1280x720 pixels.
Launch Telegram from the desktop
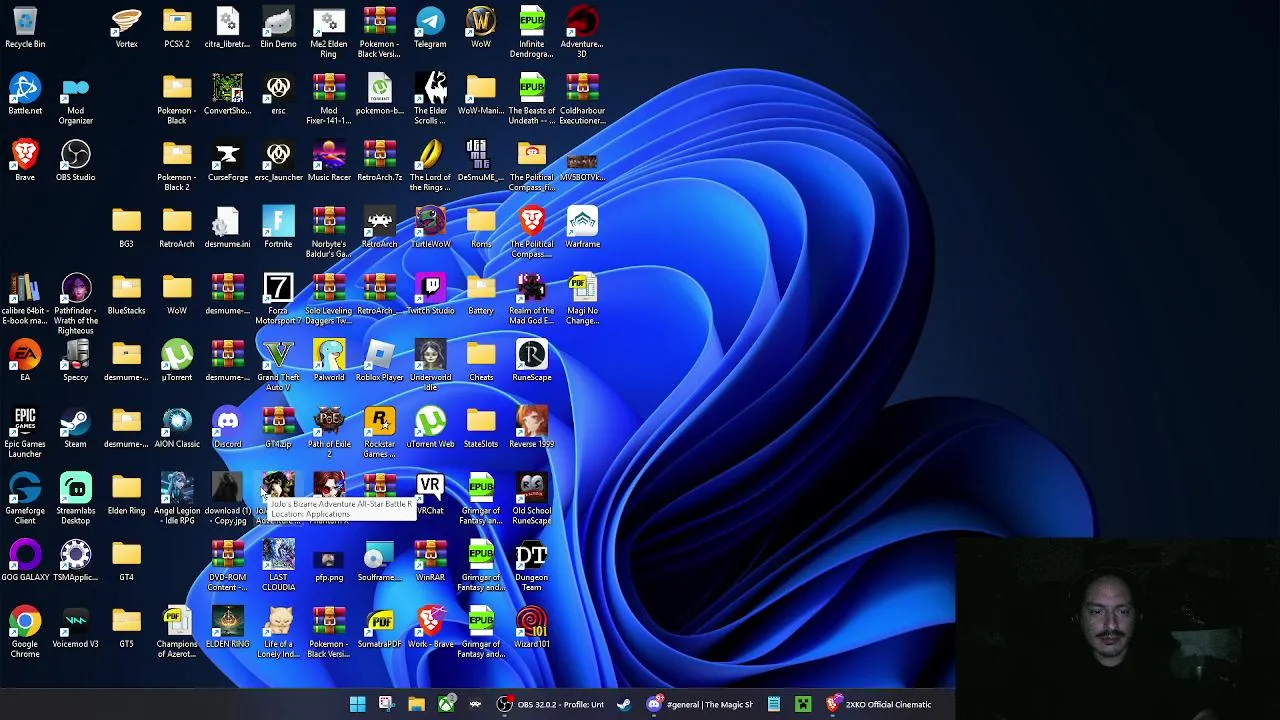430,28
